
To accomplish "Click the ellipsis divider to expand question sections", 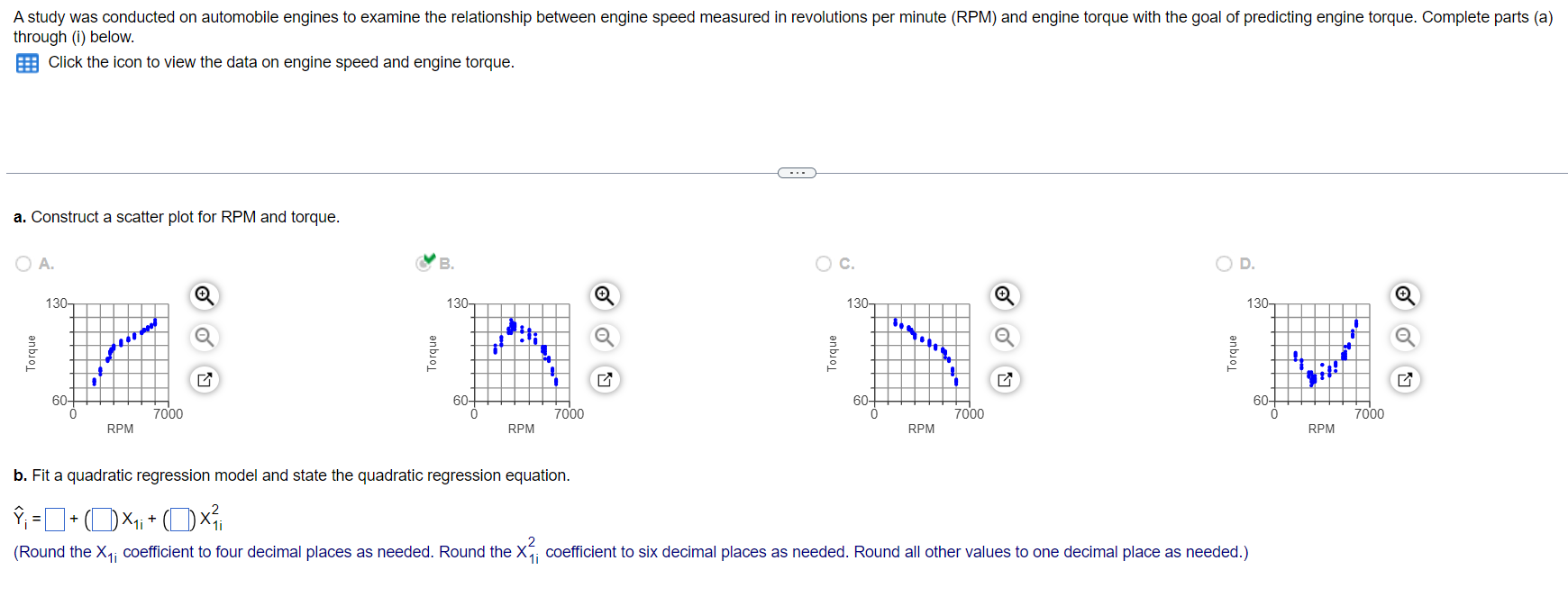I will coord(796,172).
